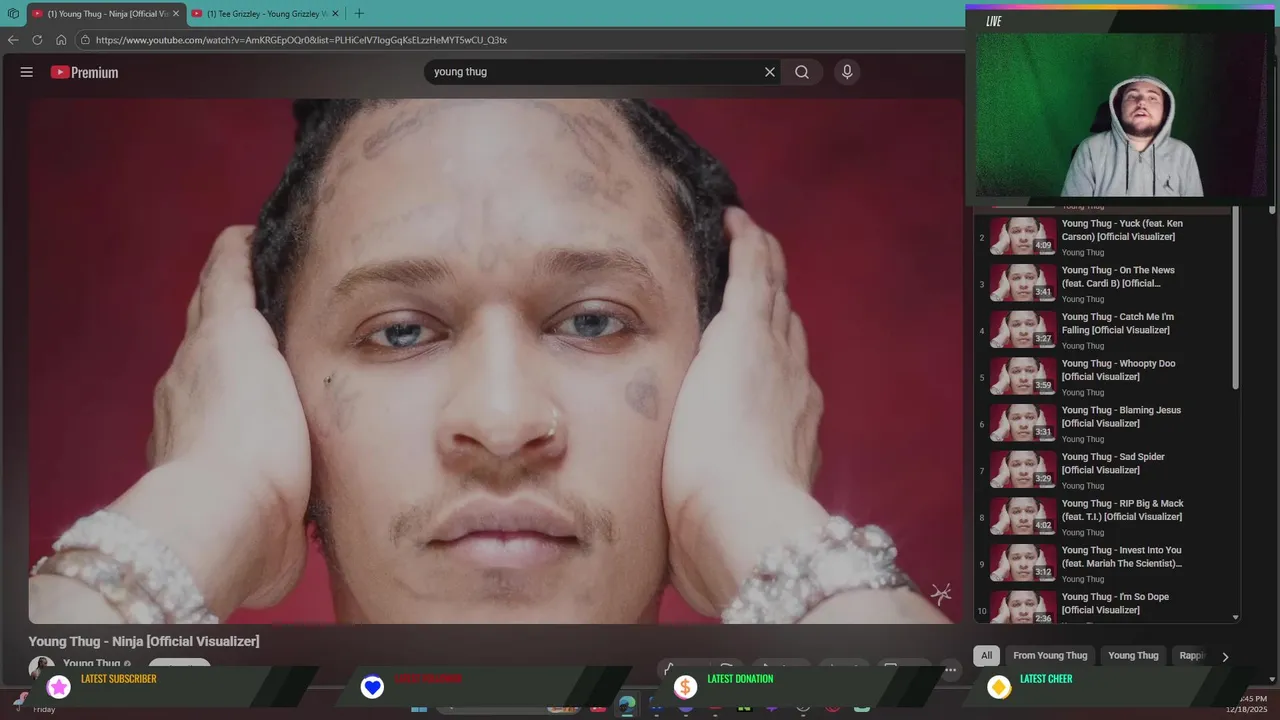
Task: Open the browser home page icon
Action: [x=61, y=40]
